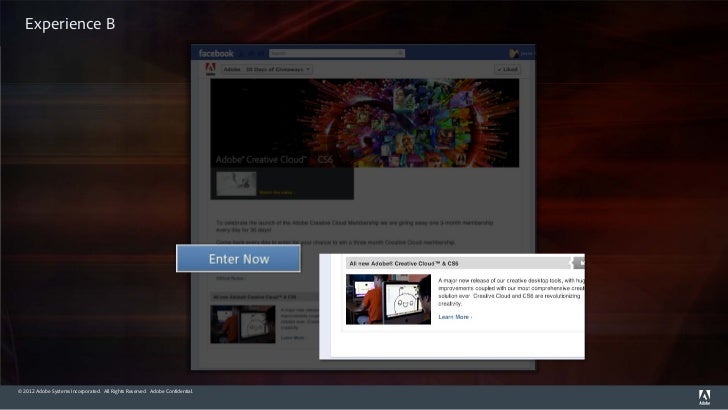
Task: Click the 'Adobe® Creative Cloud™ CS6' banner caption
Action: point(274,160)
